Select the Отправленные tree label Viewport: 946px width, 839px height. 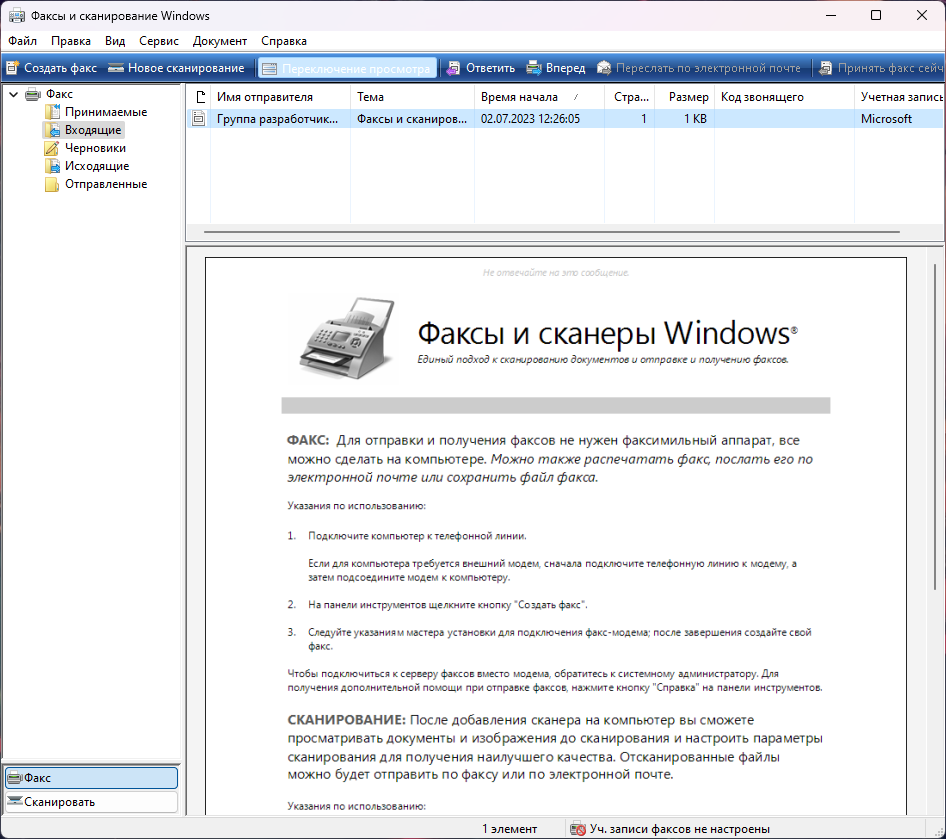click(106, 185)
